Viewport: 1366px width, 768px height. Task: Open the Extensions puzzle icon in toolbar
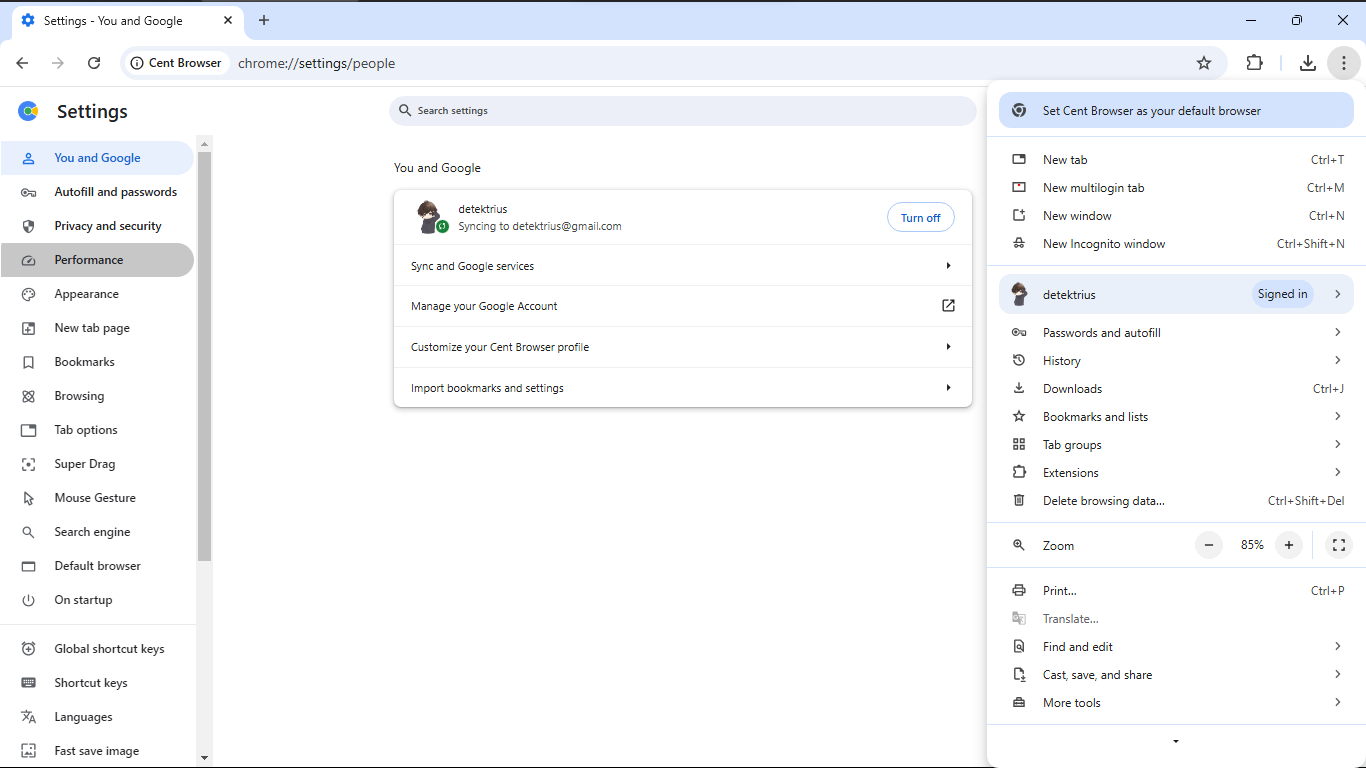(x=1254, y=63)
